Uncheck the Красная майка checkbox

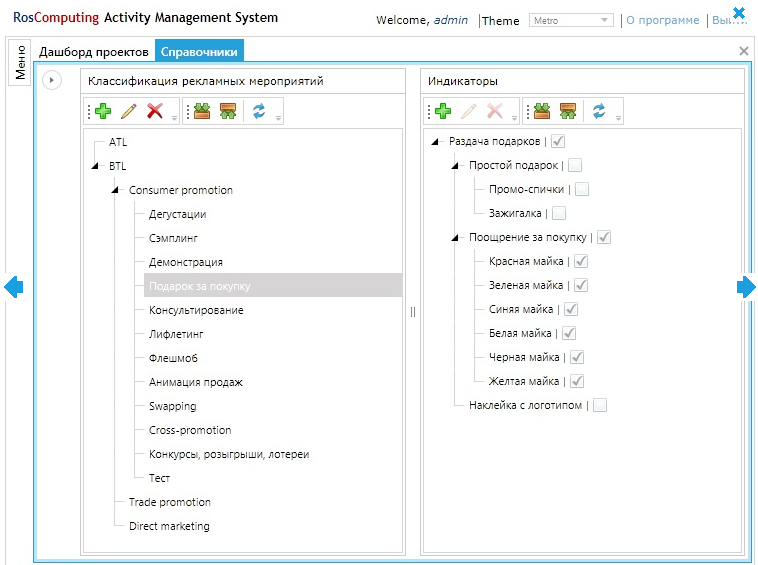tap(581, 261)
